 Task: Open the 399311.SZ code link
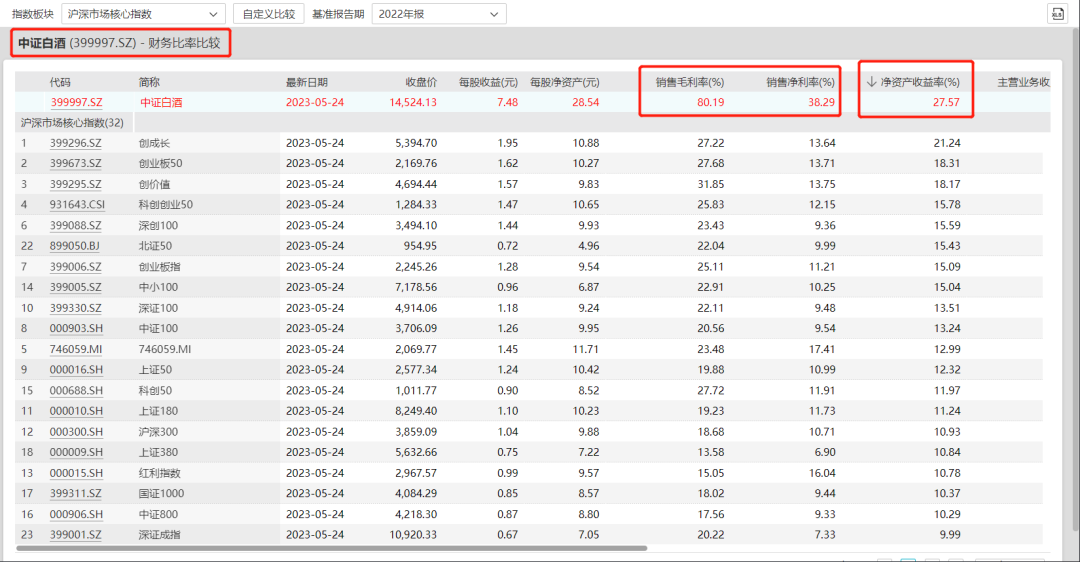(x=75, y=493)
